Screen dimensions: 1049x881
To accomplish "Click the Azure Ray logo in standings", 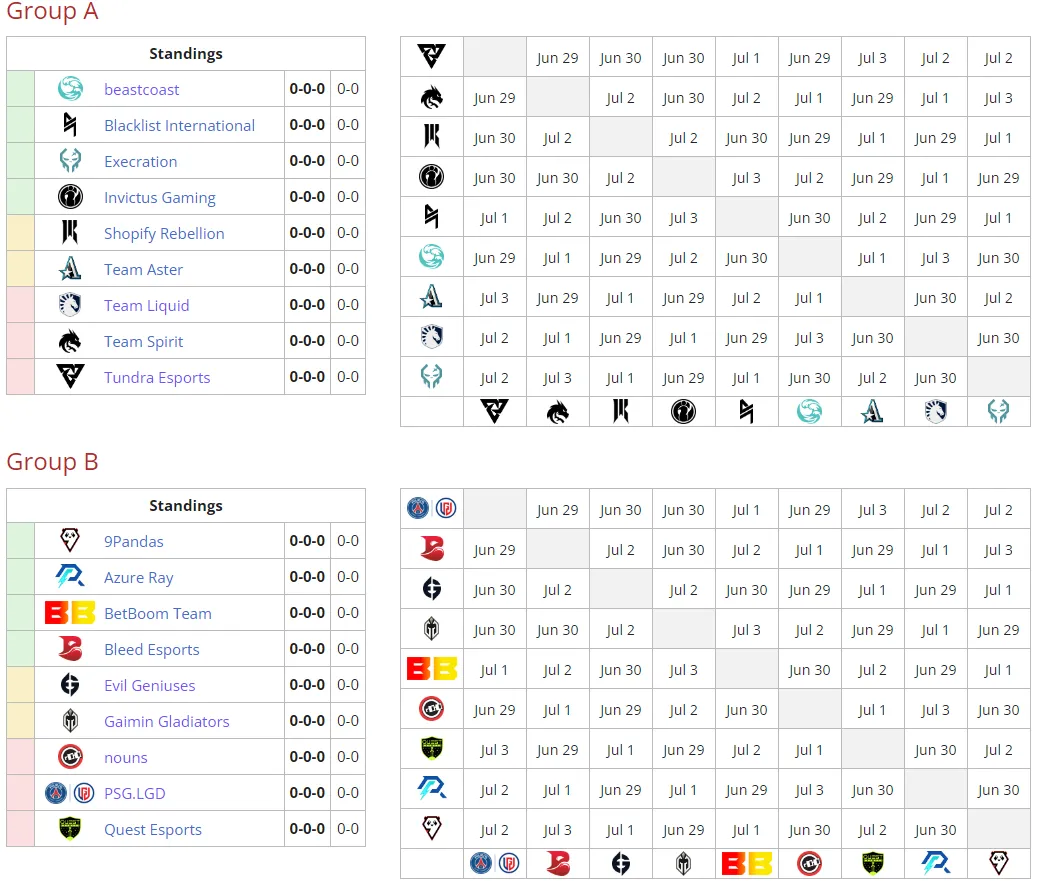I will coord(70,577).
